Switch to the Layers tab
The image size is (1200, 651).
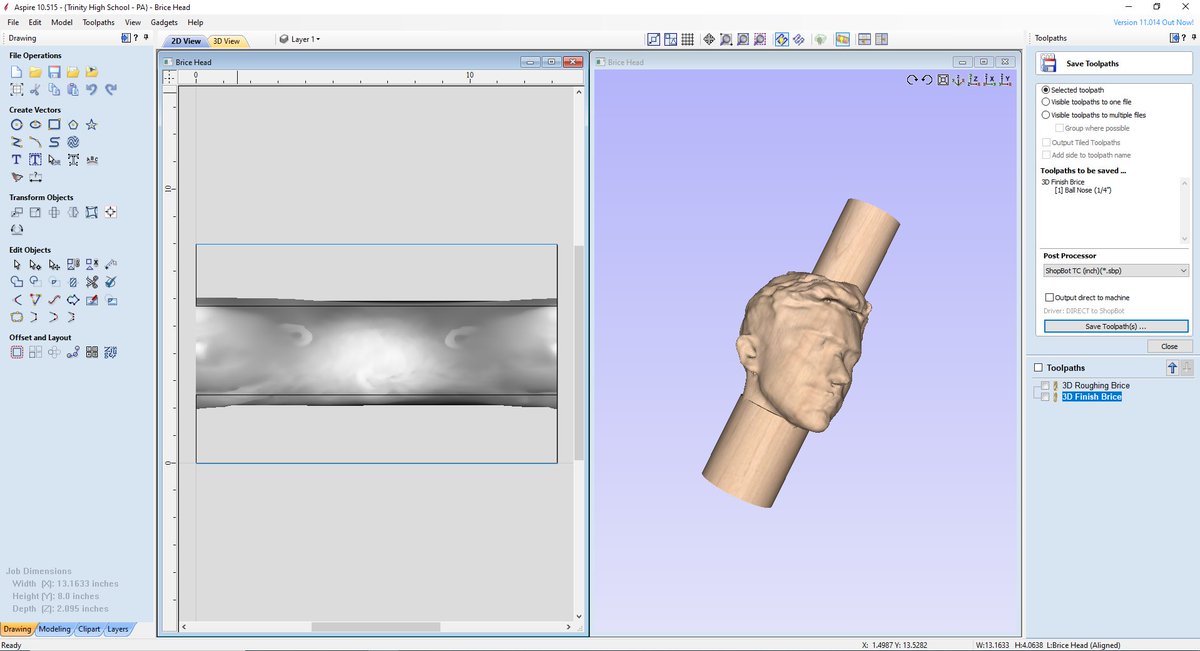point(118,629)
